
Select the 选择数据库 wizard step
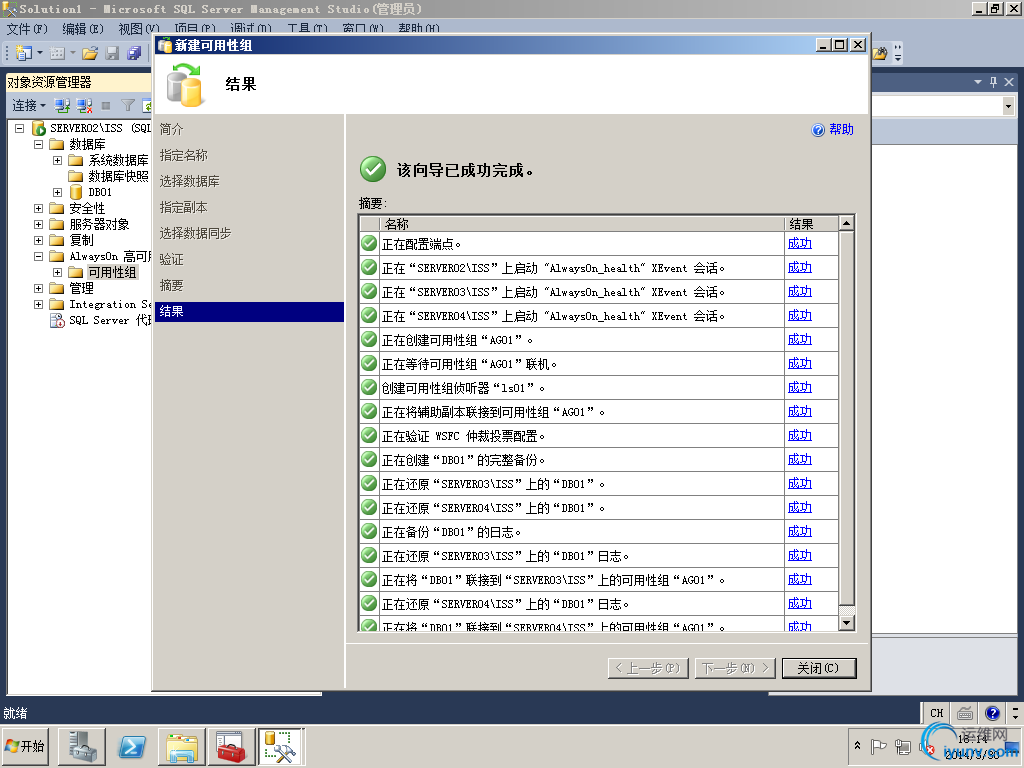(x=189, y=182)
